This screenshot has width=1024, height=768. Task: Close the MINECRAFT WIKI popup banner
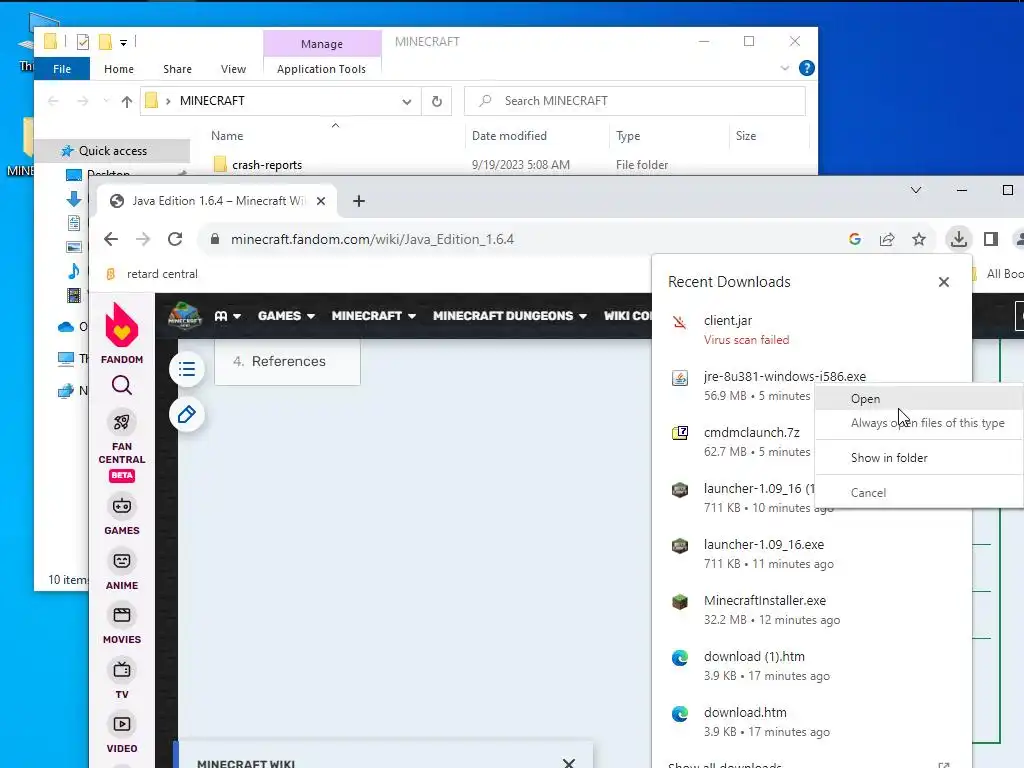pos(569,762)
